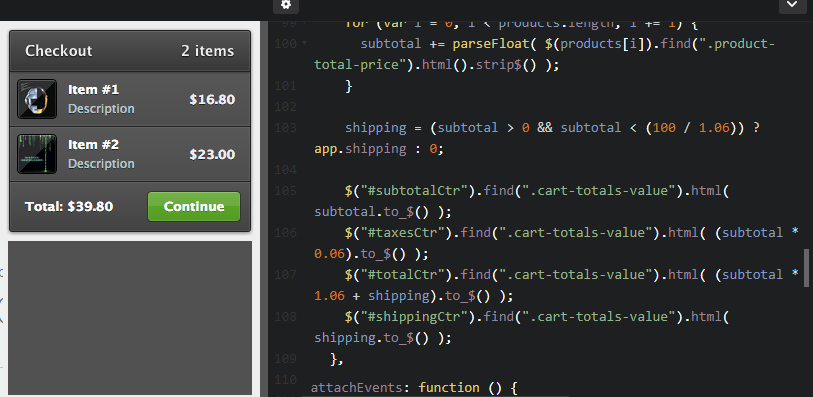Click the green Continue button

click(x=194, y=206)
